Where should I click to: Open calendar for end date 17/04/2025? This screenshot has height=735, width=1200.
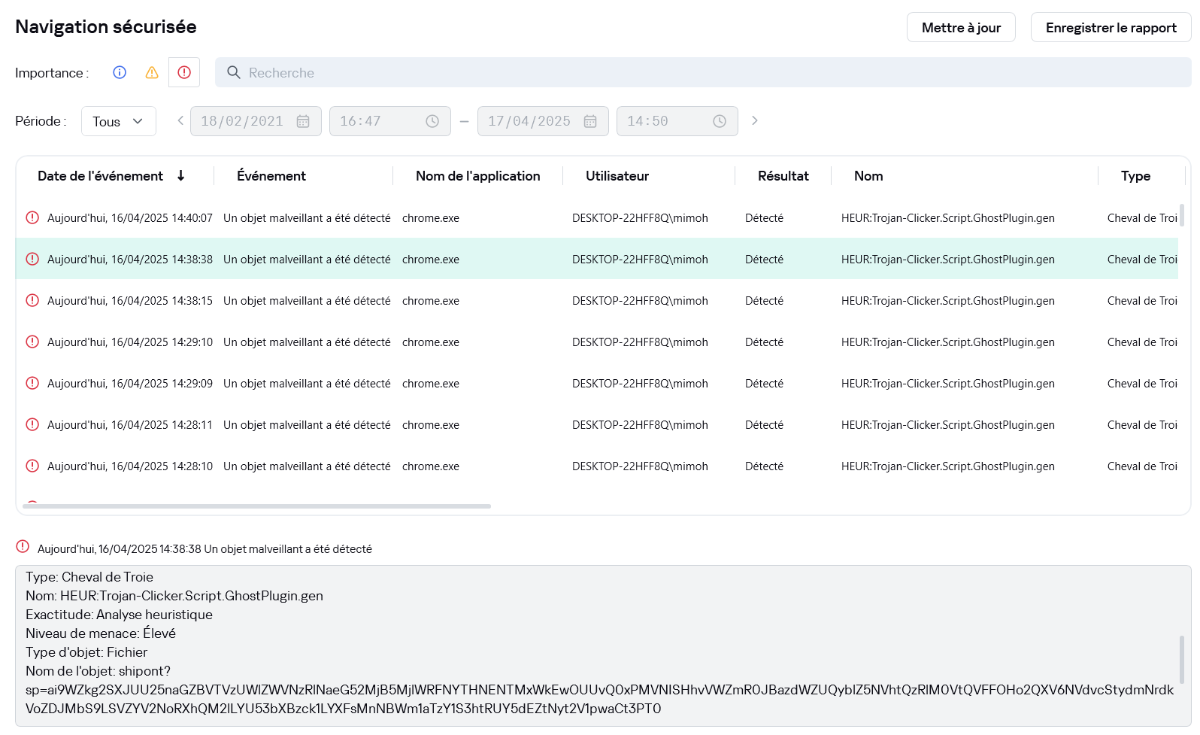click(x=590, y=121)
